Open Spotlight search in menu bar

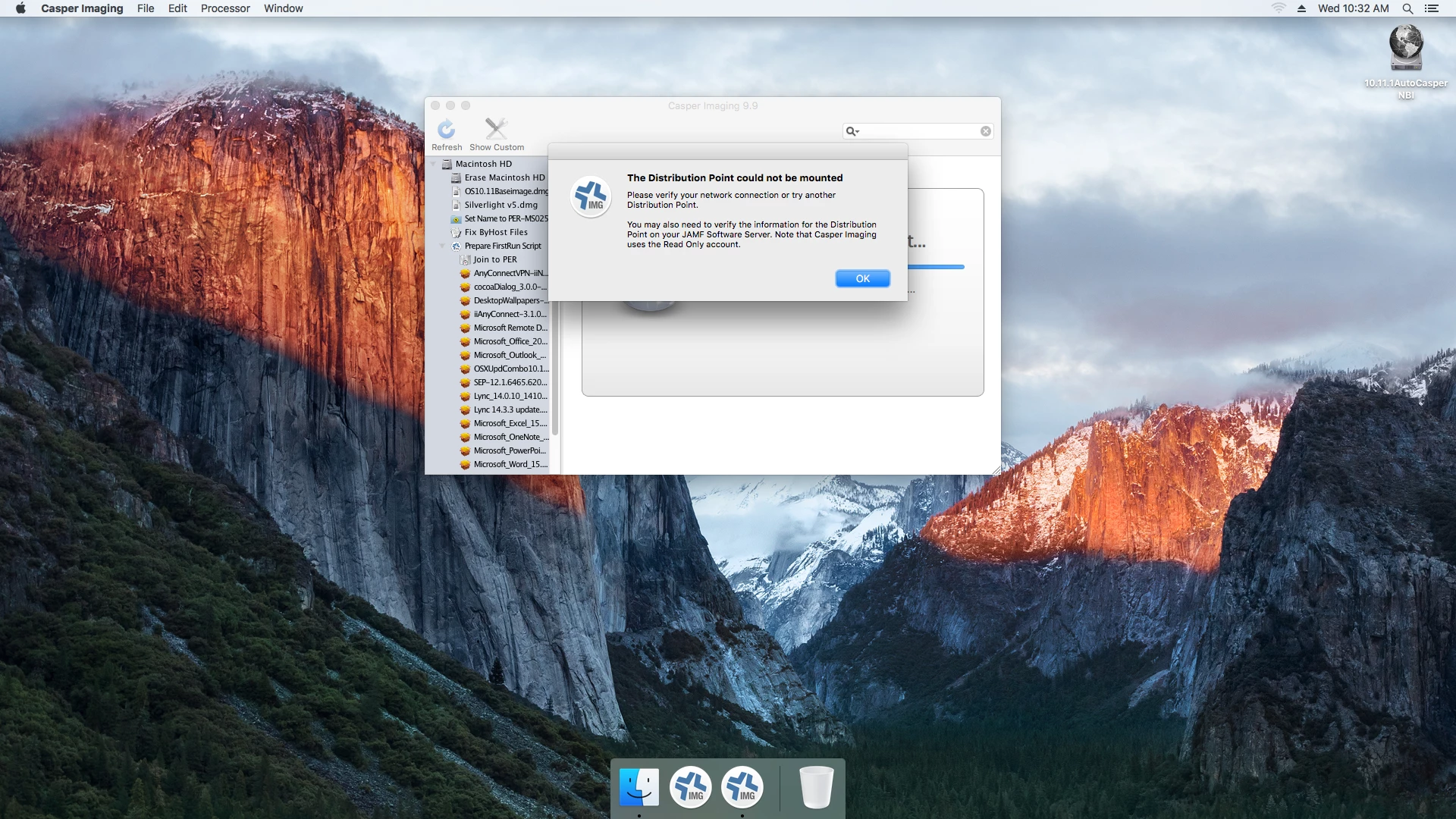pos(1407,8)
